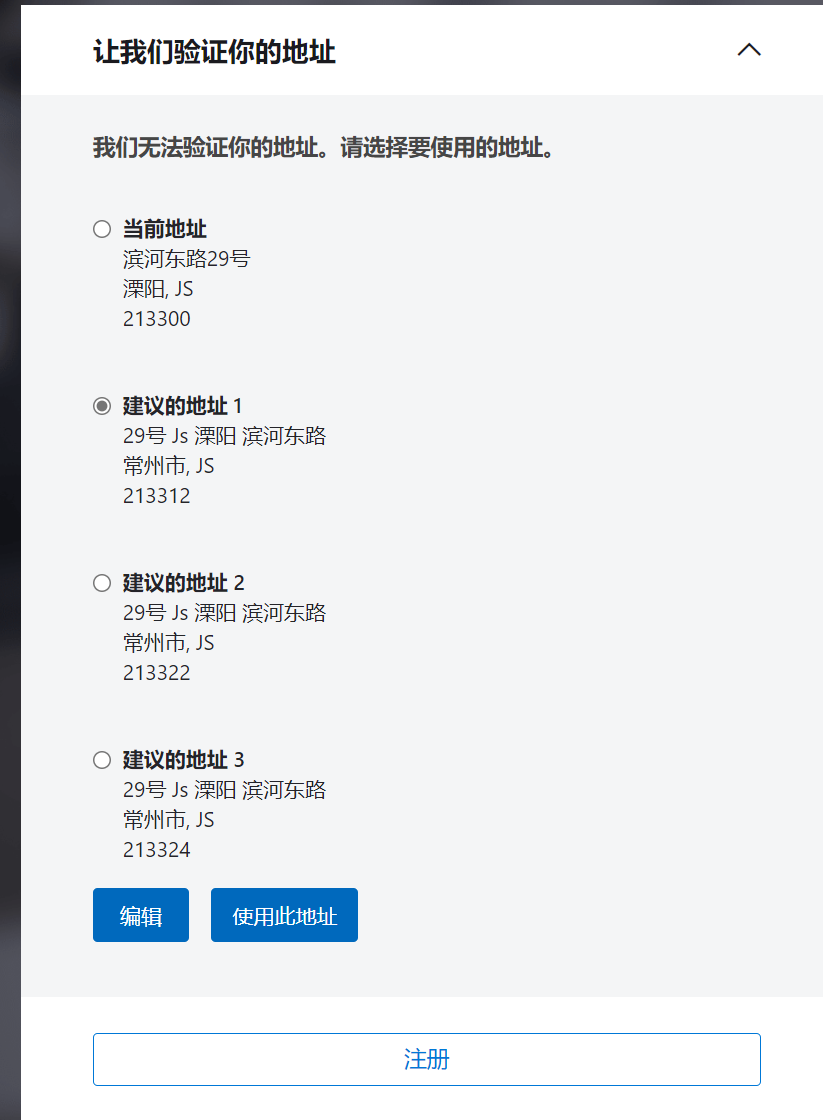Choose the 建议的地址 1 radio option
Image resolution: width=823 pixels, height=1120 pixels.
point(102,406)
